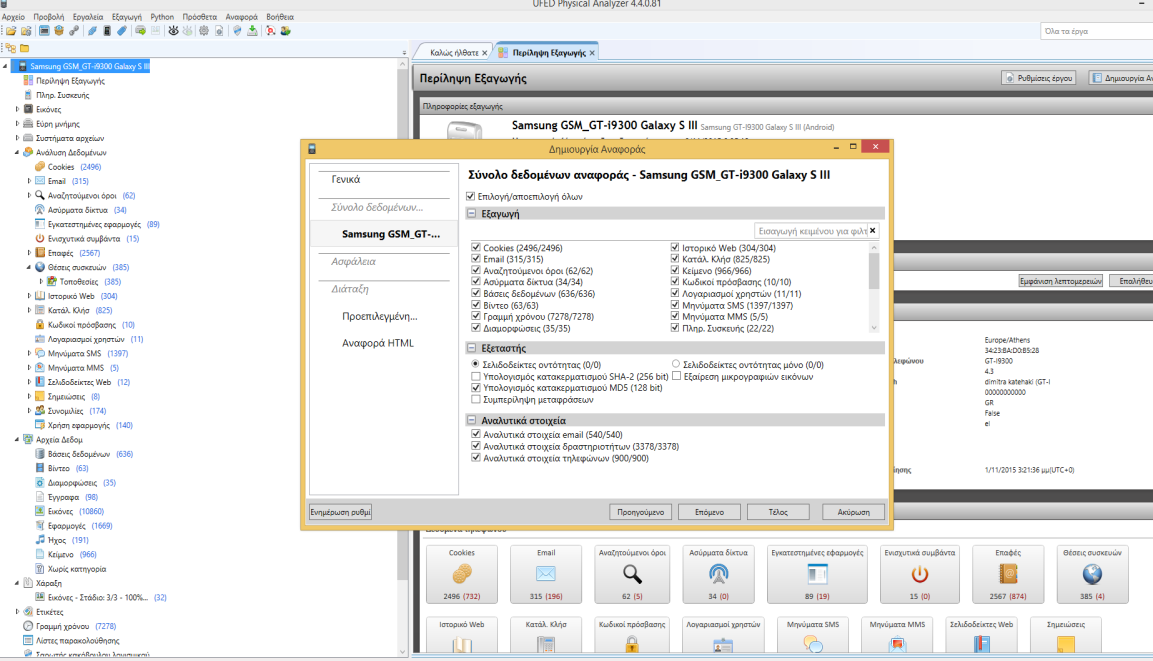The height and width of the screenshot is (661, 1153).
Task: Click the yellow folder icon above the project tree
Action: pos(24,49)
